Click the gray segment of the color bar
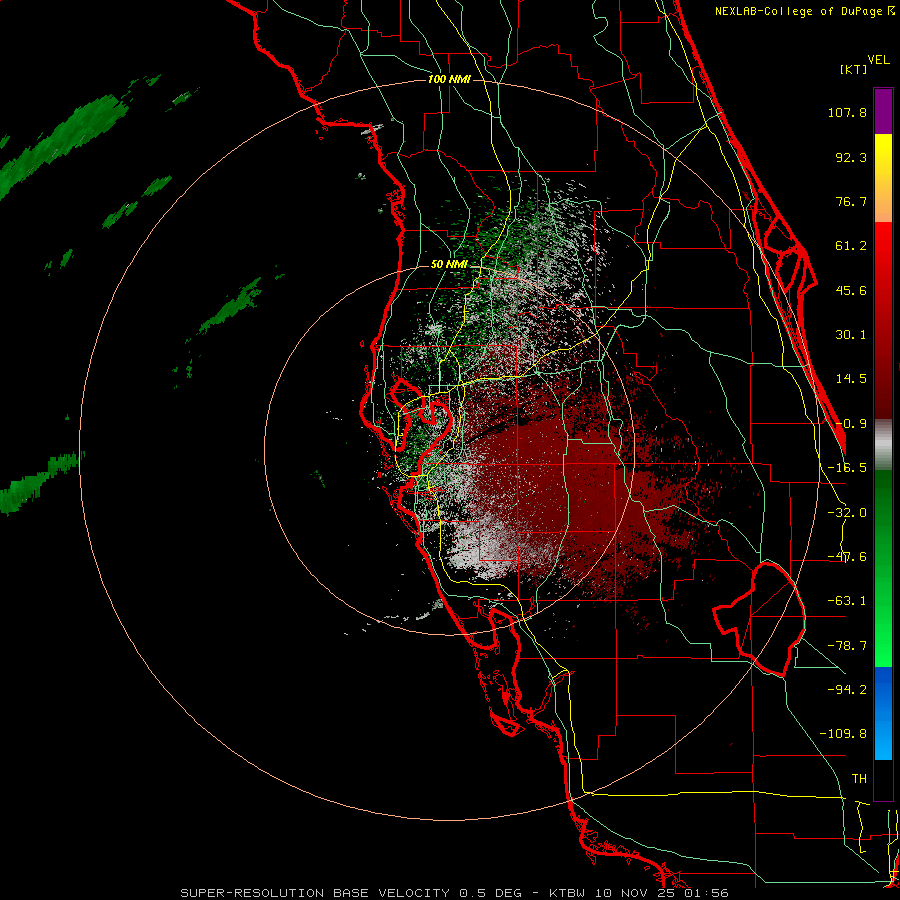Image resolution: width=900 pixels, height=900 pixels. [883, 445]
